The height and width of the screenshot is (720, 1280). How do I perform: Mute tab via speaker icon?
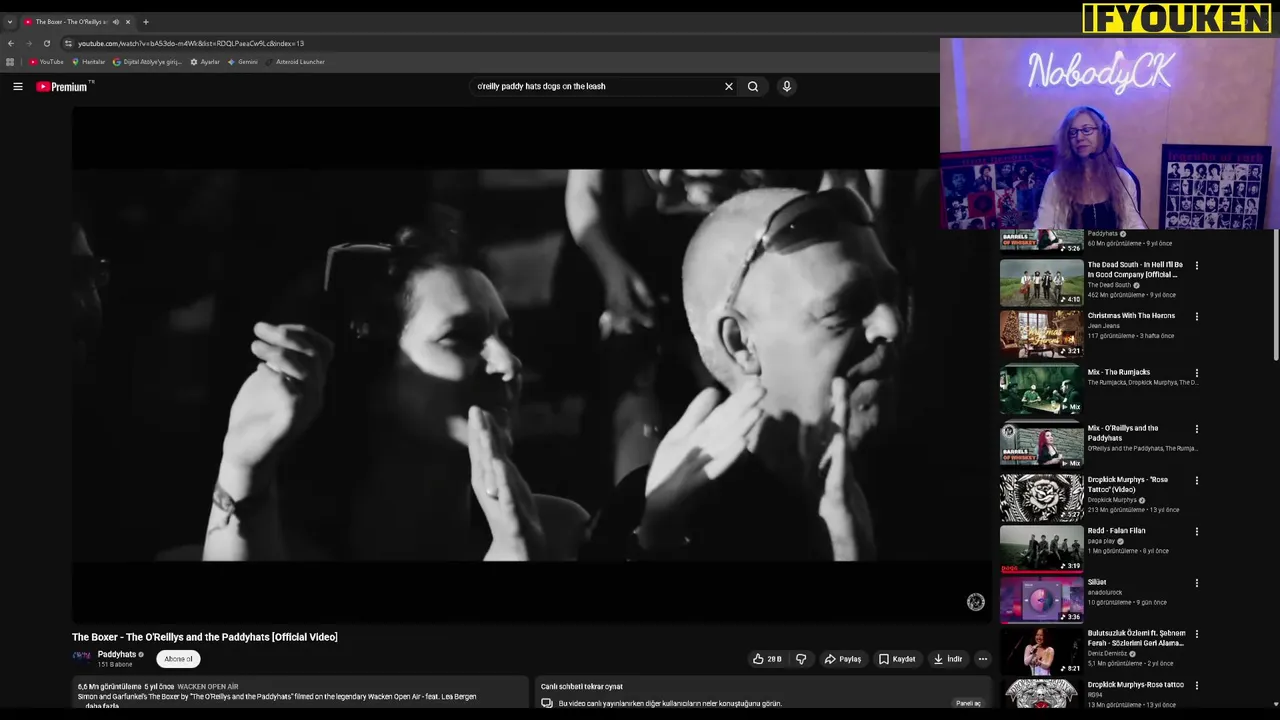coord(115,22)
